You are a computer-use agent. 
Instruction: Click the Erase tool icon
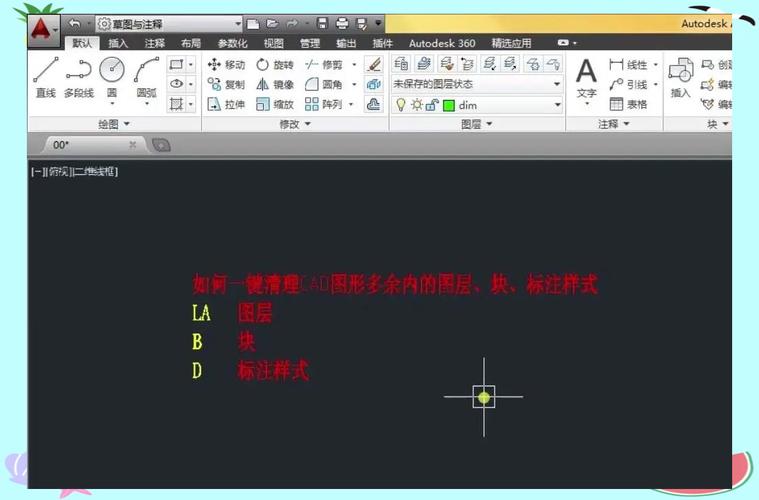coord(374,64)
